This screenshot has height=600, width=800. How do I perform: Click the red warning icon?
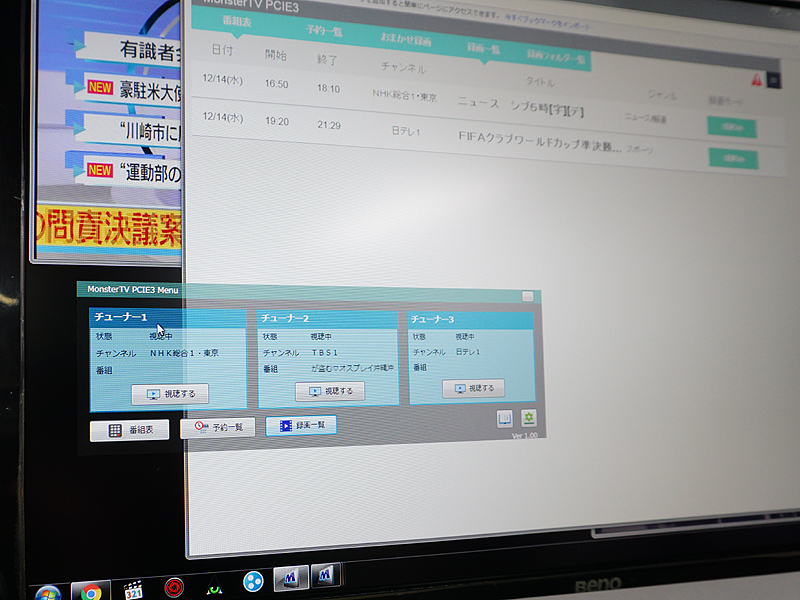coord(757,79)
